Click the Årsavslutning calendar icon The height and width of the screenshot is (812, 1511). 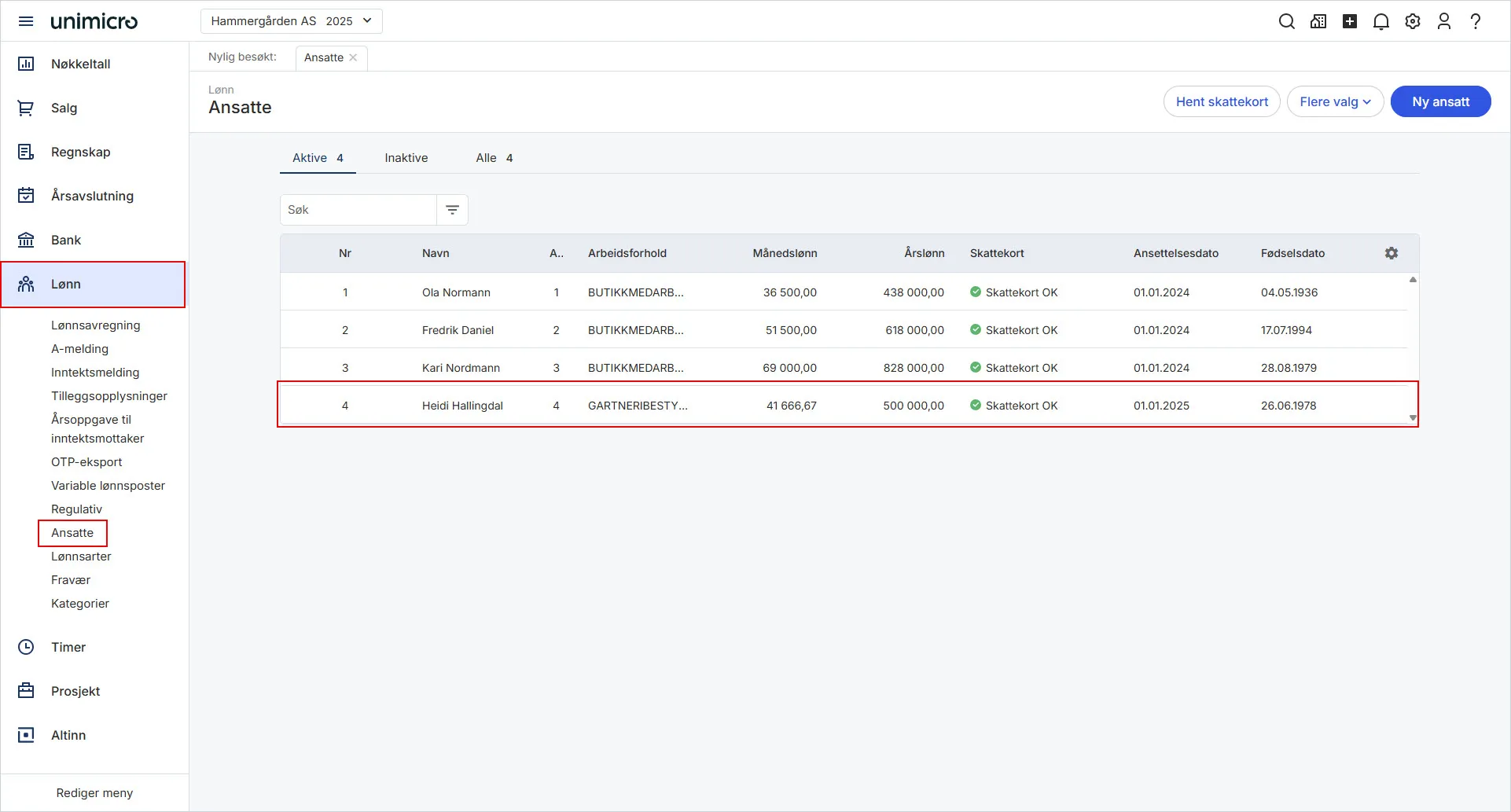click(x=26, y=196)
